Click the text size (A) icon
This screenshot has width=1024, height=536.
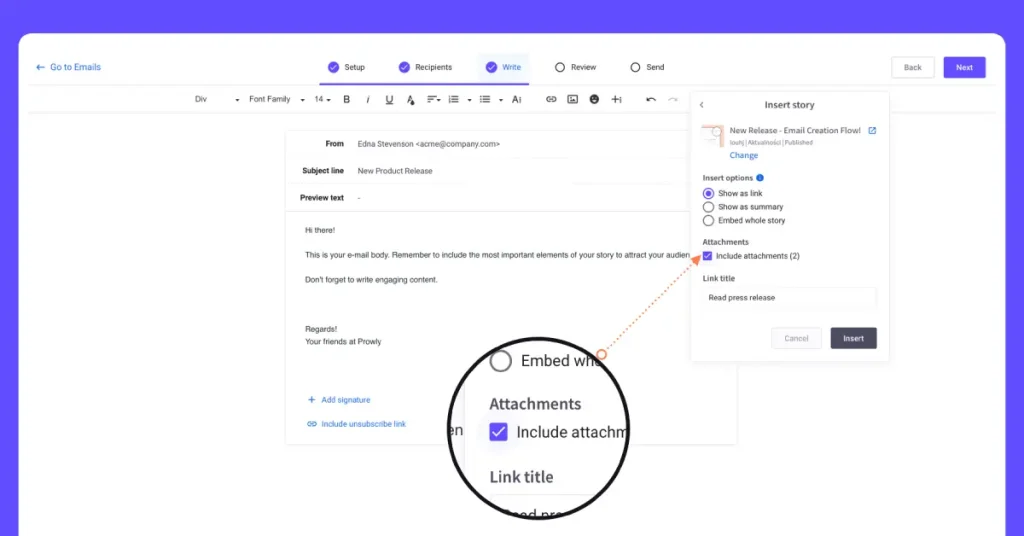pos(517,99)
